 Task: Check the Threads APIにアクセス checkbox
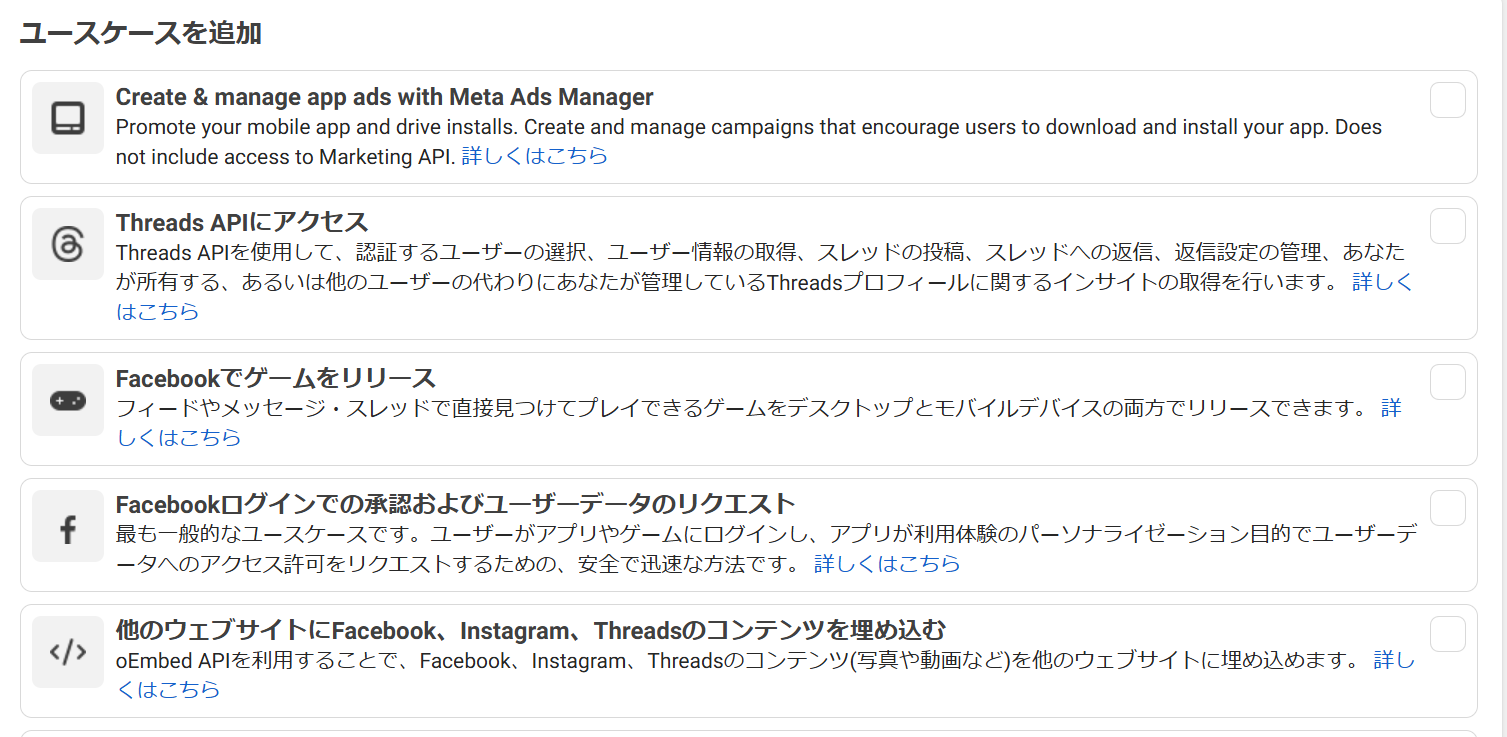pos(1447,226)
